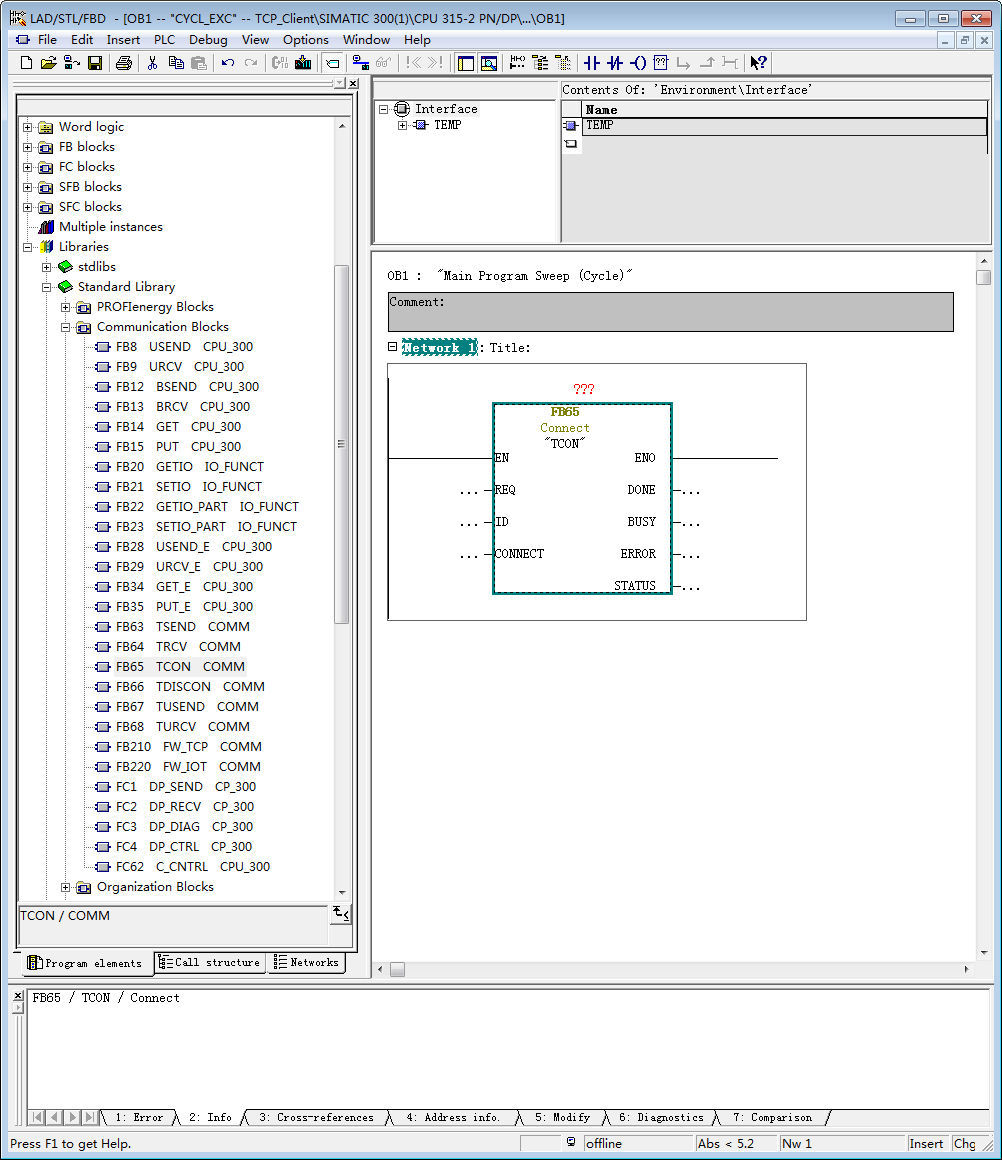Click the context Help arrow icon
The width and height of the screenshot is (1002, 1160).
(x=758, y=63)
